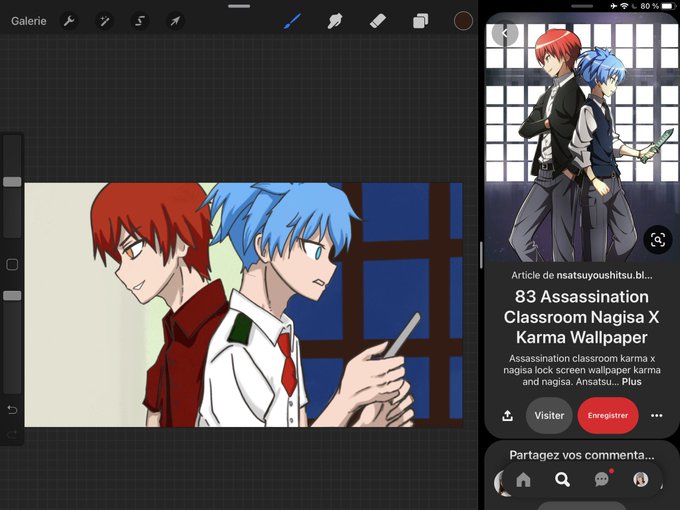Expand description with Plus
Viewport: 680px width, 510px height.
tap(631, 382)
